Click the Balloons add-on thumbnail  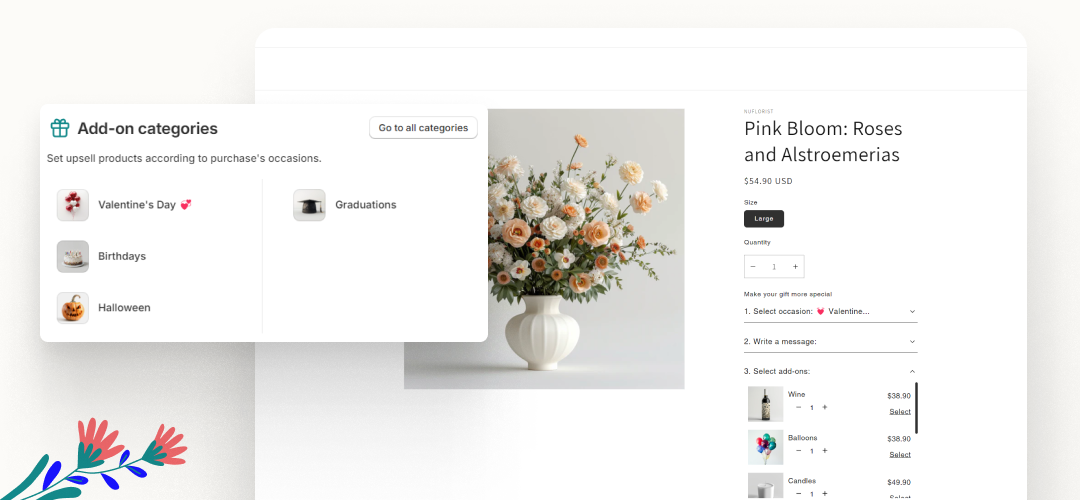pos(765,447)
